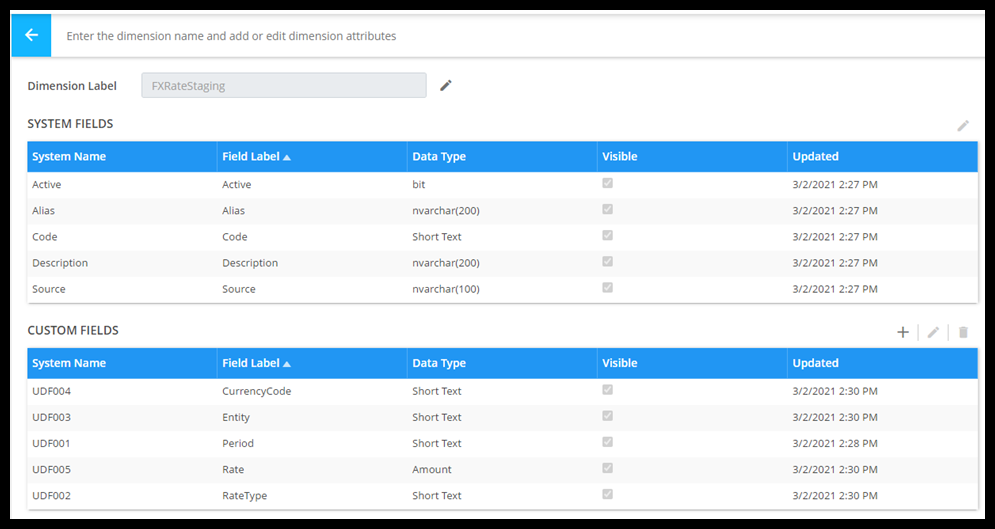Delete custom field using trash icon
995x529 pixels.
pos(963,332)
